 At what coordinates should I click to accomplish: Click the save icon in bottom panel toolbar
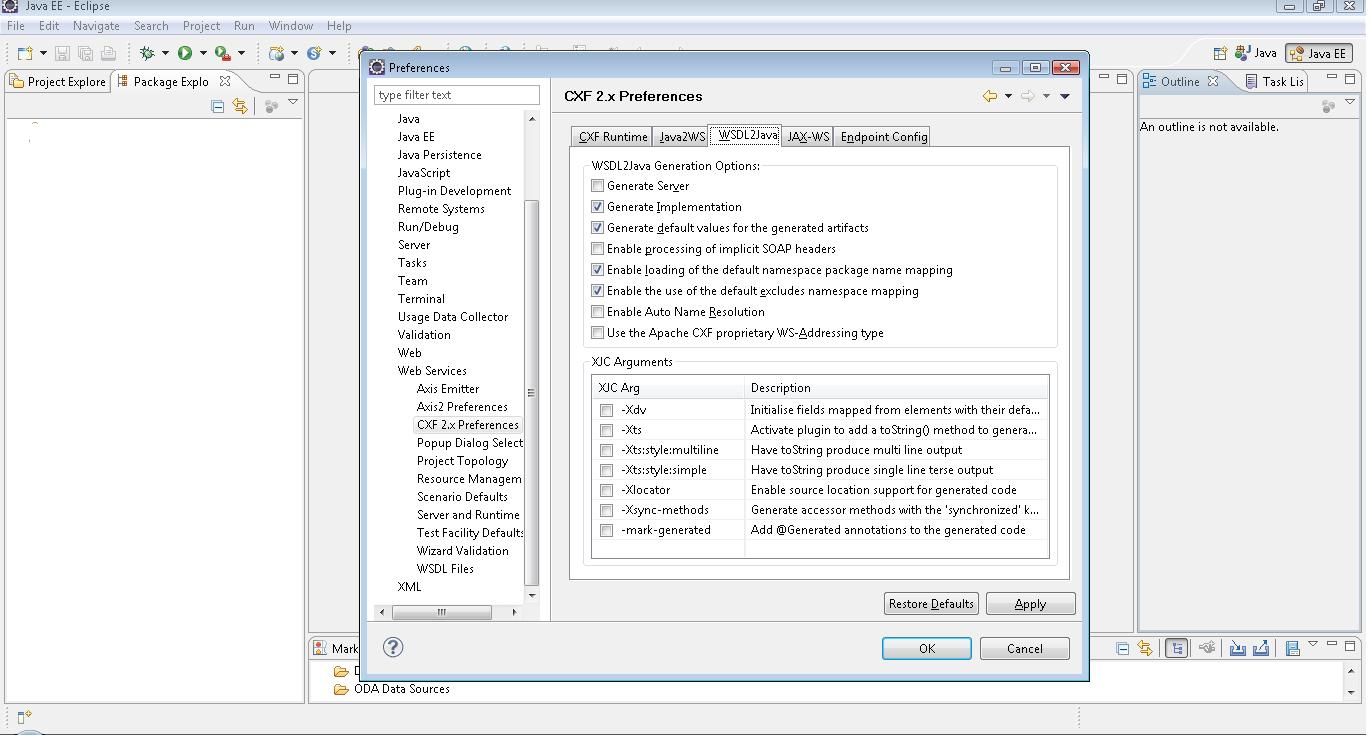coord(1292,649)
